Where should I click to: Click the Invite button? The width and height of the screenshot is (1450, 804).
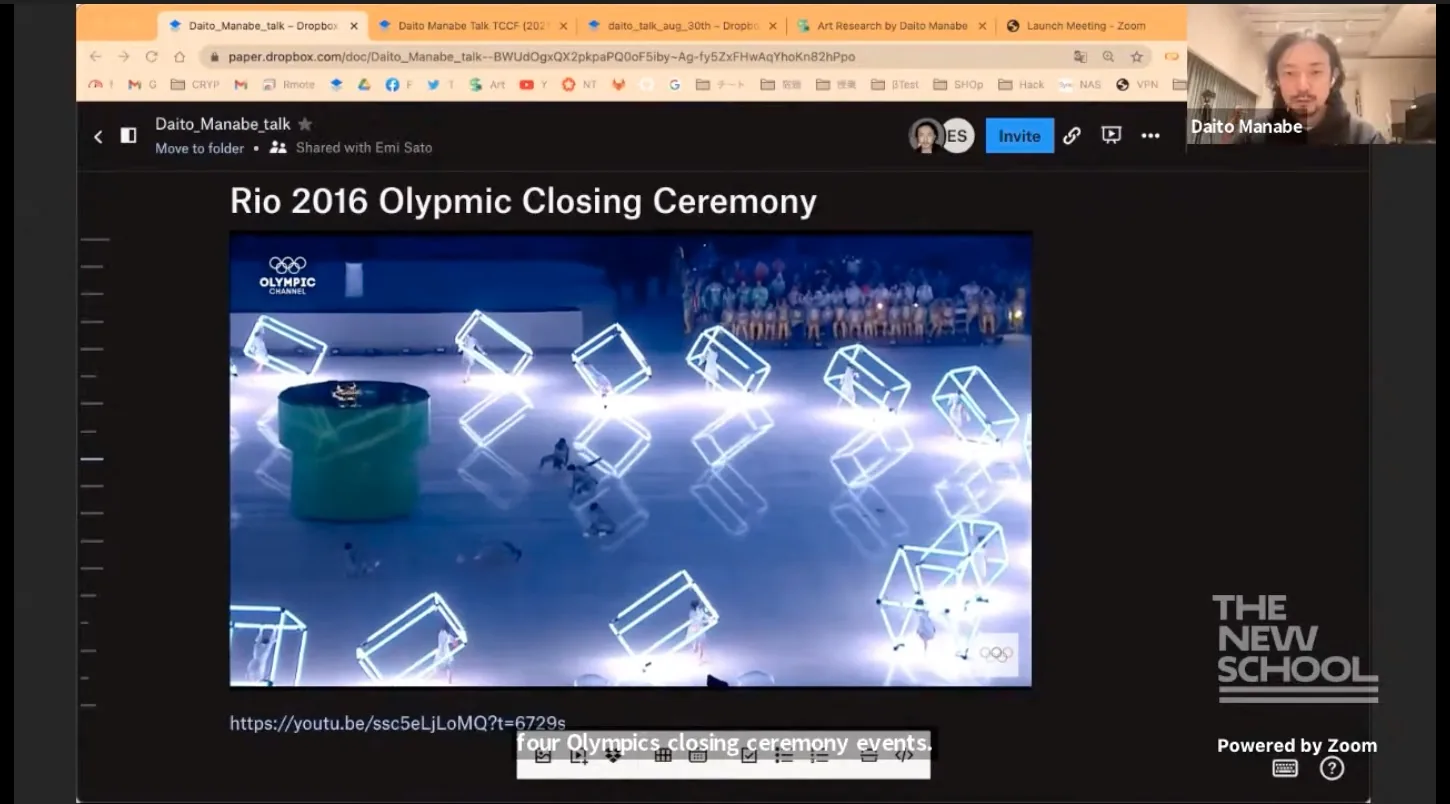click(1019, 136)
